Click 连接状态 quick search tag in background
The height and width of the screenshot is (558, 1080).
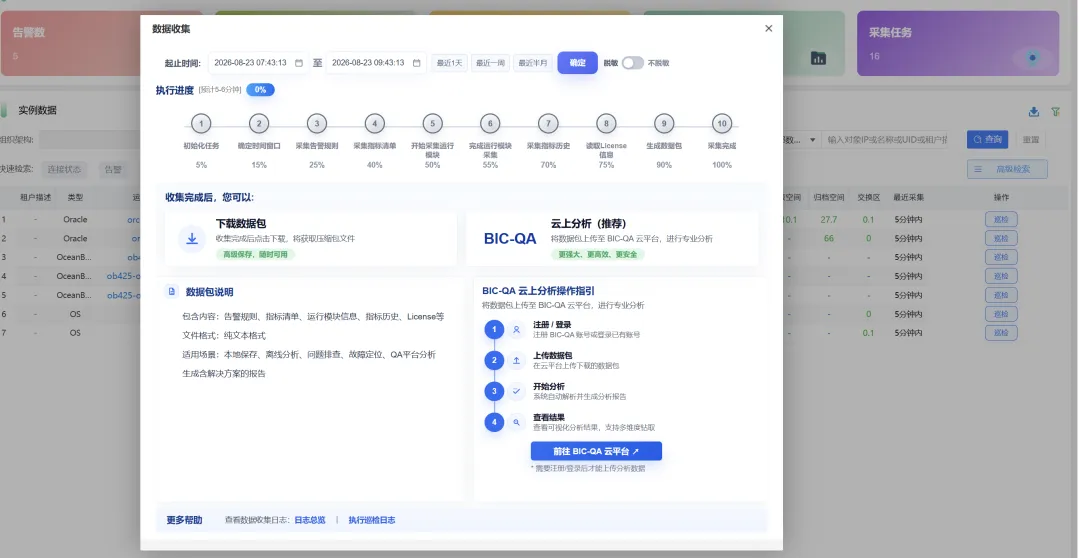tap(64, 169)
